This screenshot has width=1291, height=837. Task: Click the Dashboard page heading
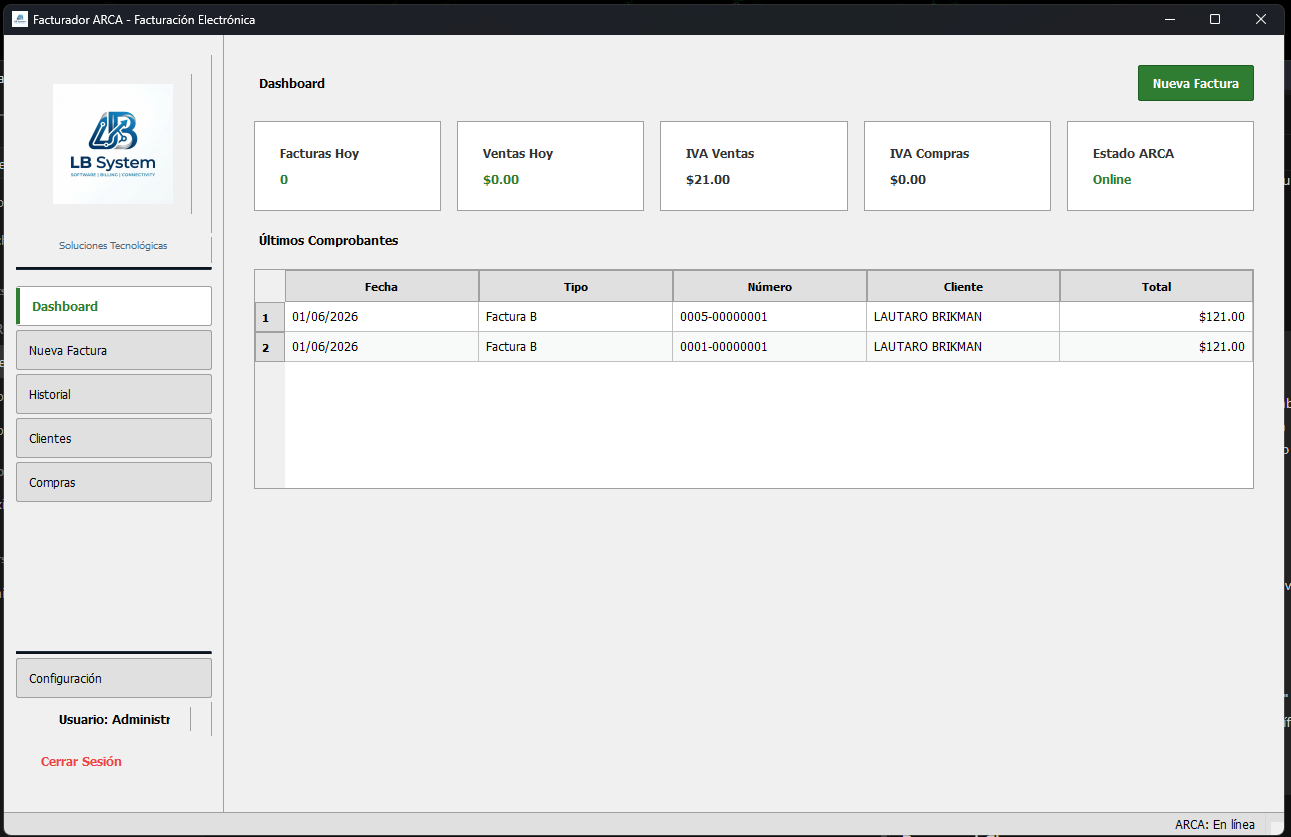click(x=292, y=83)
